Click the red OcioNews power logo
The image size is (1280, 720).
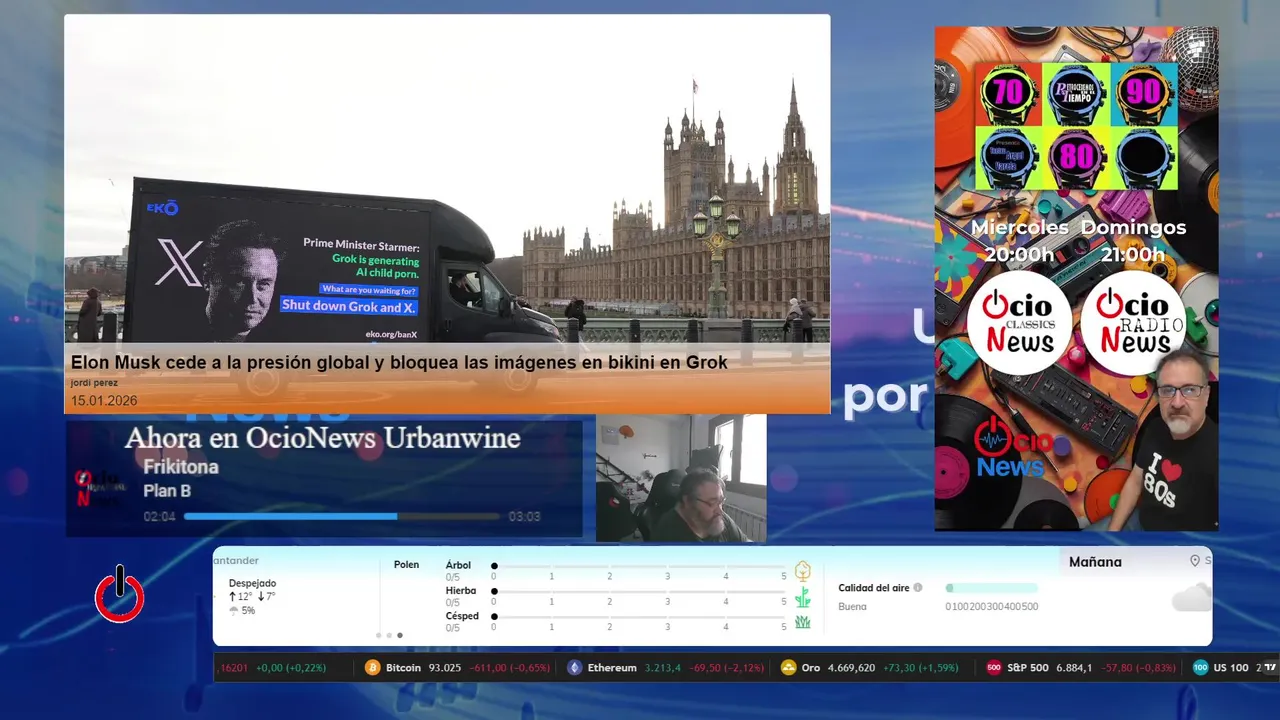click(x=120, y=595)
